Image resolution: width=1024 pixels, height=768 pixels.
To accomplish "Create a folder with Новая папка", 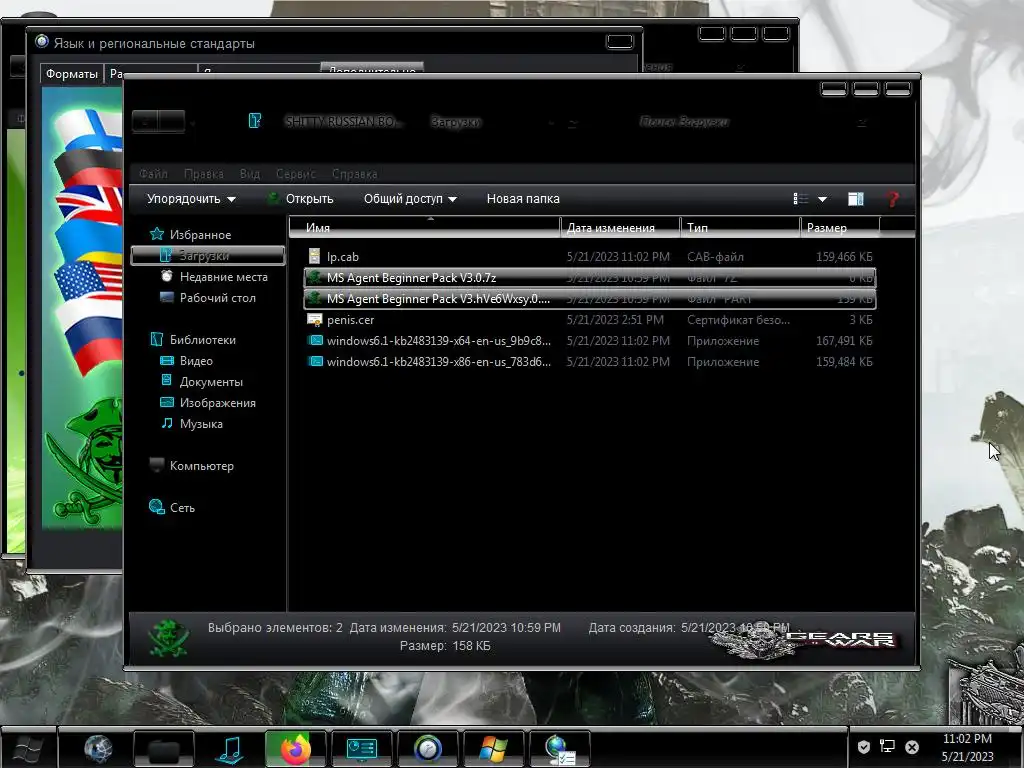I will (523, 199).
